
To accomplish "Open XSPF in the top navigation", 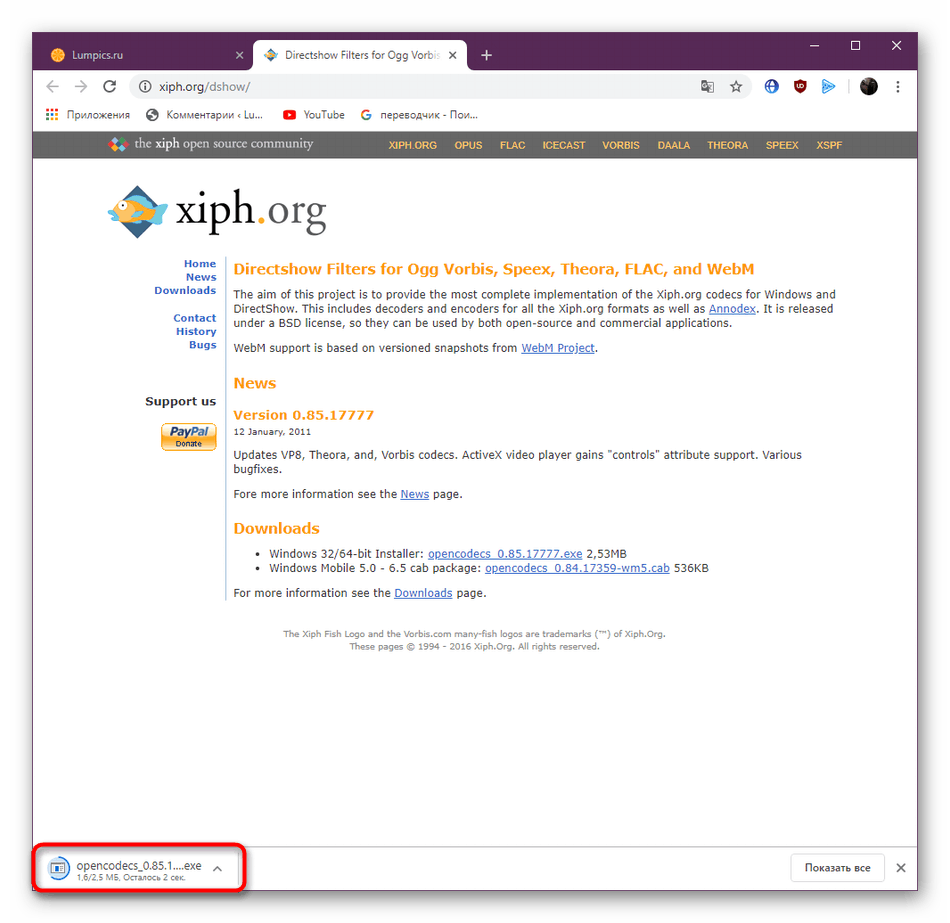I will (x=829, y=145).
